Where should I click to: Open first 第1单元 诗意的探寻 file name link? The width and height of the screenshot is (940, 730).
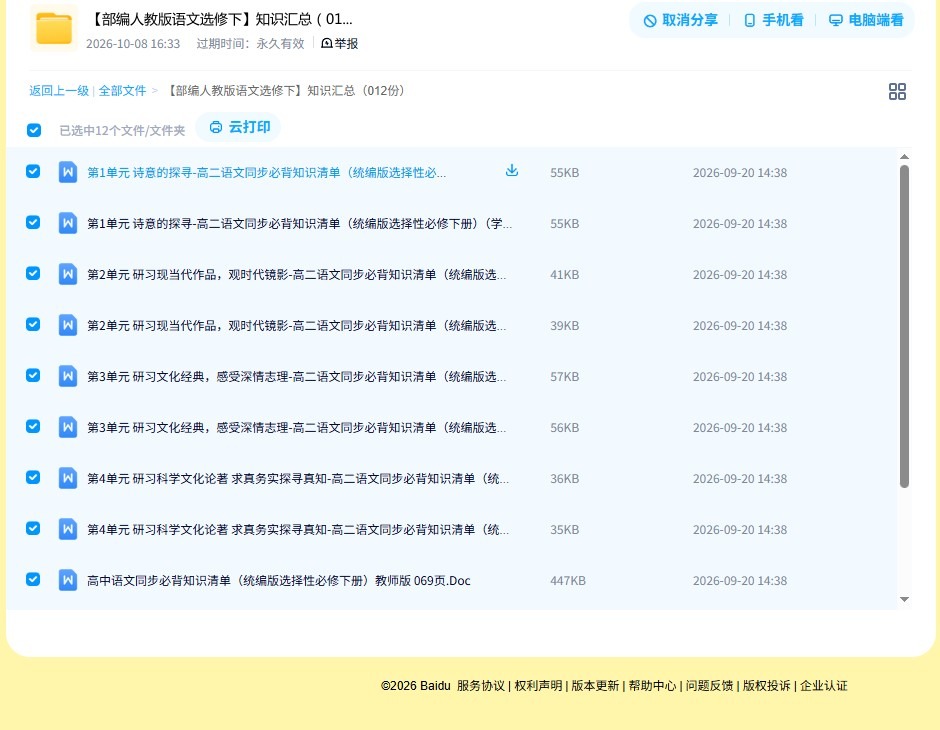266,173
